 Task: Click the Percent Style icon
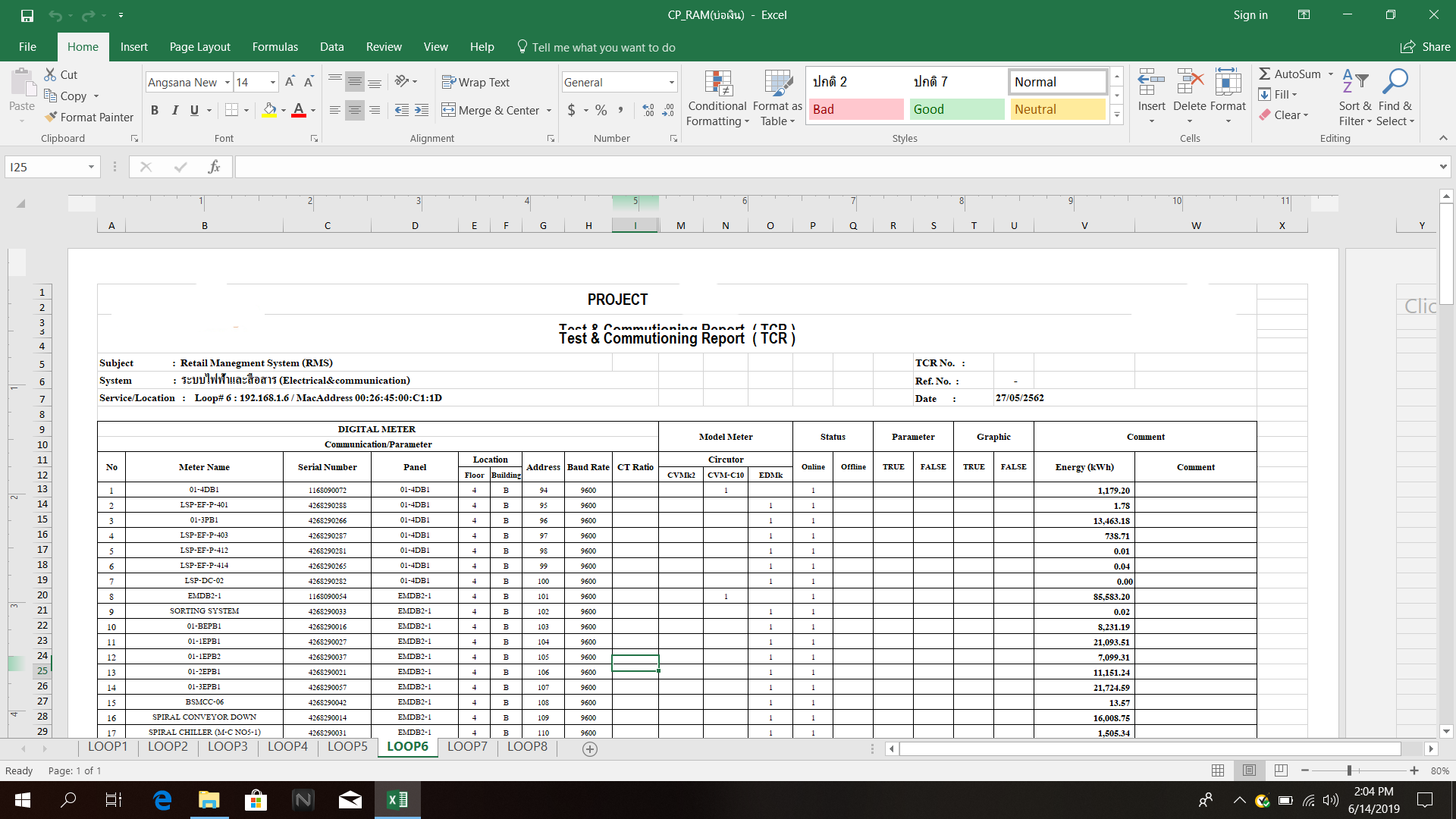click(x=601, y=111)
